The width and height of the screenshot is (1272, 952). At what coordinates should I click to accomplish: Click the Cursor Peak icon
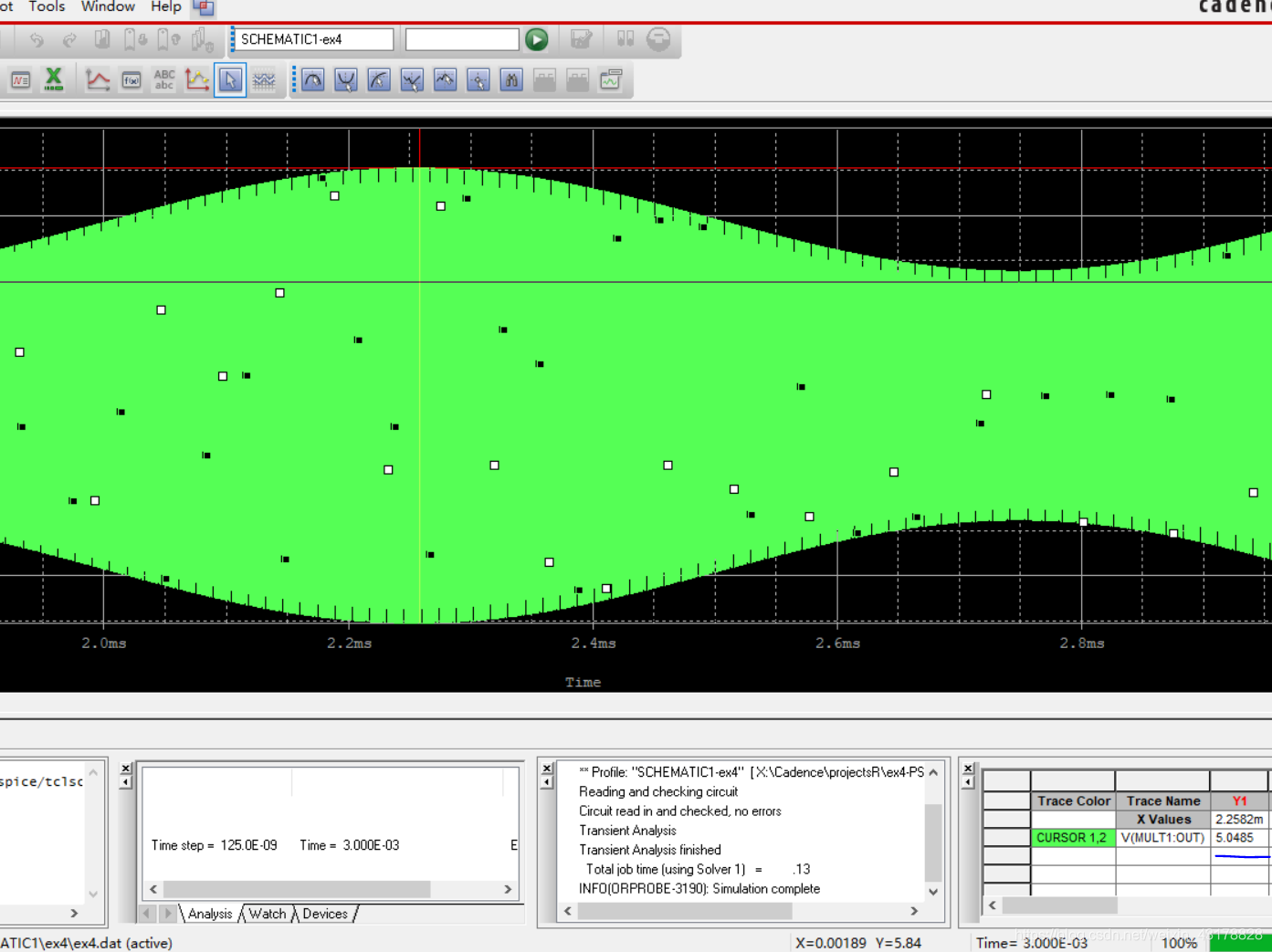coord(313,80)
